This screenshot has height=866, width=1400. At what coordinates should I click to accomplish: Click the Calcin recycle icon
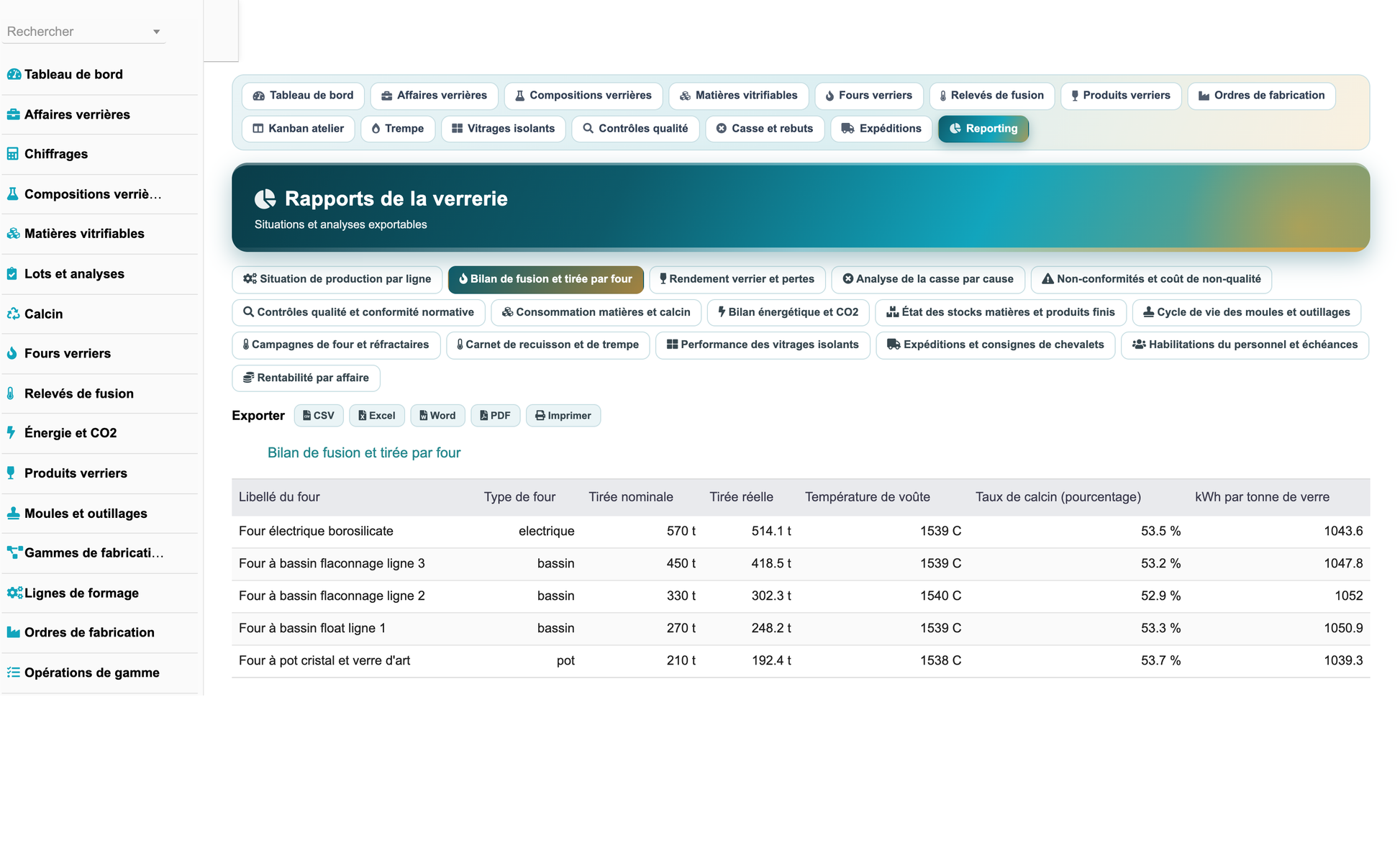(x=13, y=314)
